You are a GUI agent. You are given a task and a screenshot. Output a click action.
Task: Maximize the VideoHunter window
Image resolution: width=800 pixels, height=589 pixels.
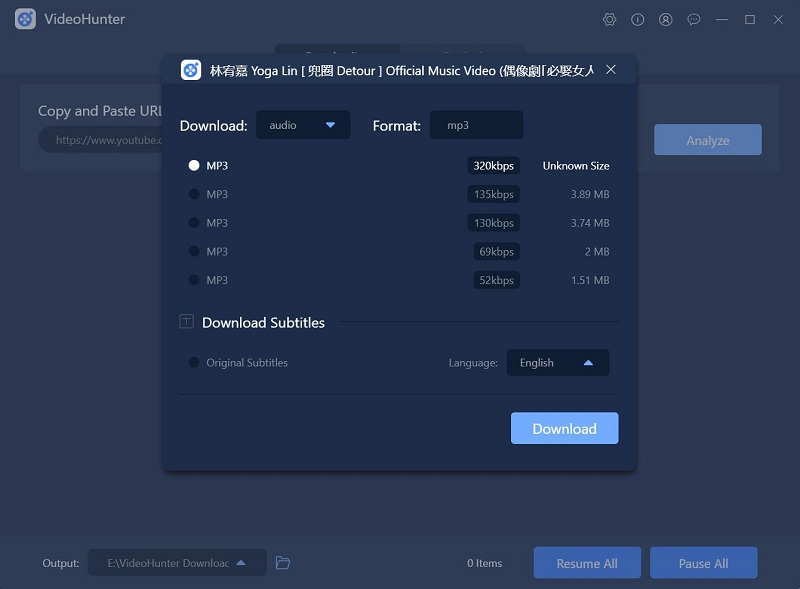(749, 19)
